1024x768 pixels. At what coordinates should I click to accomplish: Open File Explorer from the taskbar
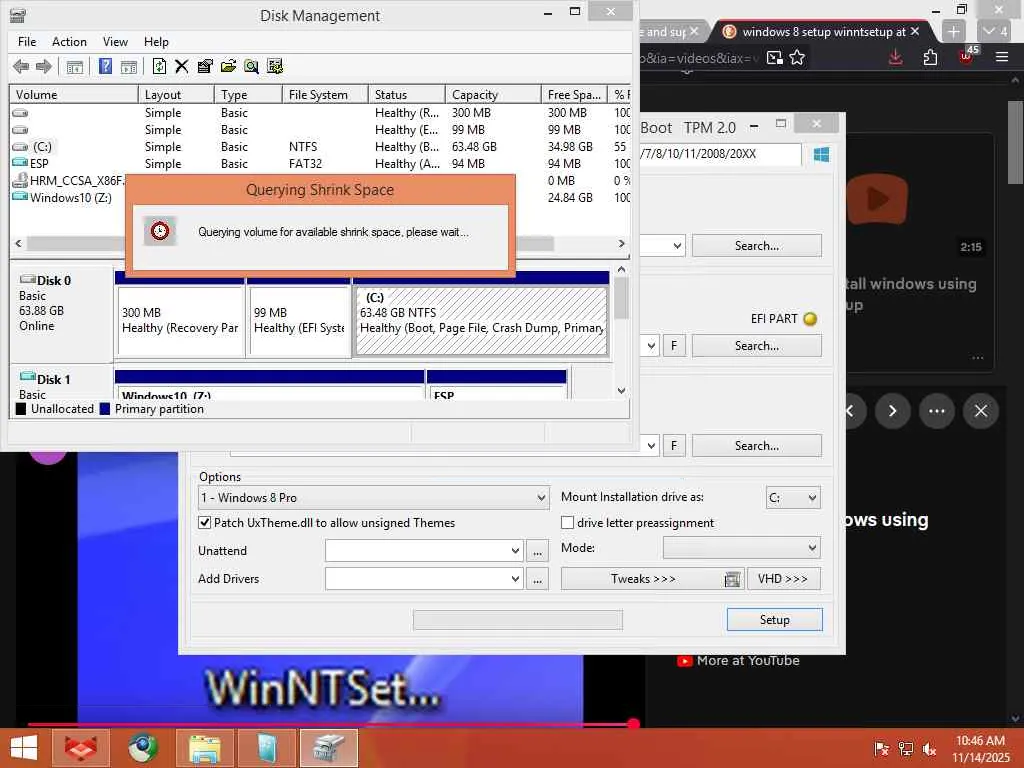coord(204,748)
